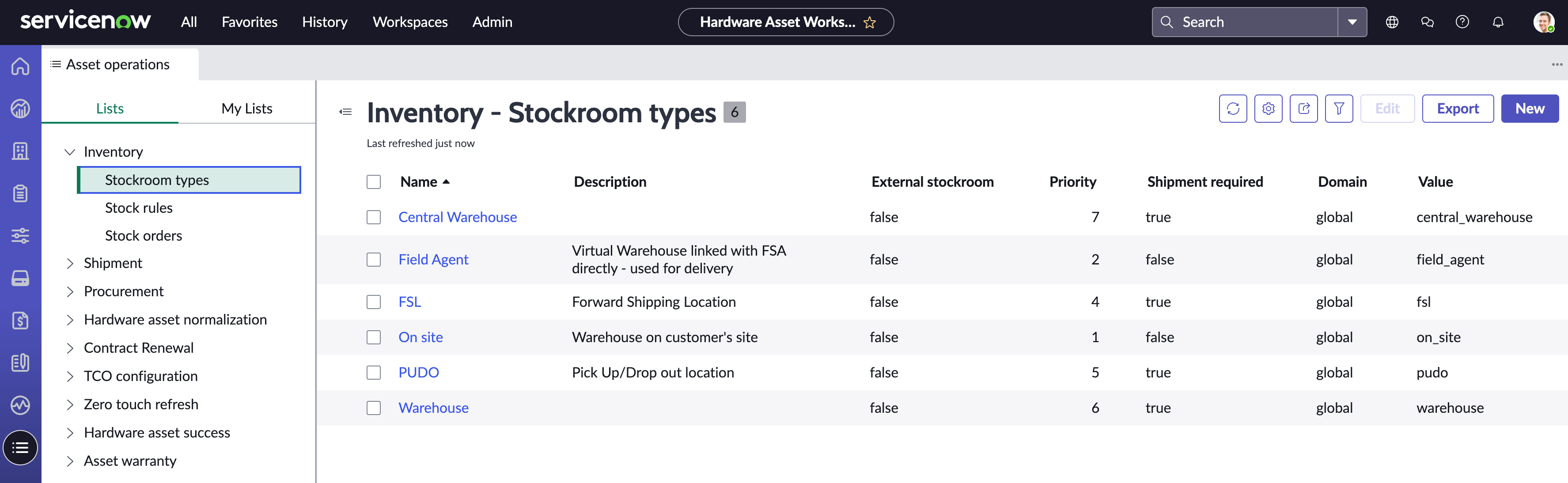Check the Warehouse row checkbox
Screen dimensions: 1568x483
pyautogui.click(x=374, y=408)
